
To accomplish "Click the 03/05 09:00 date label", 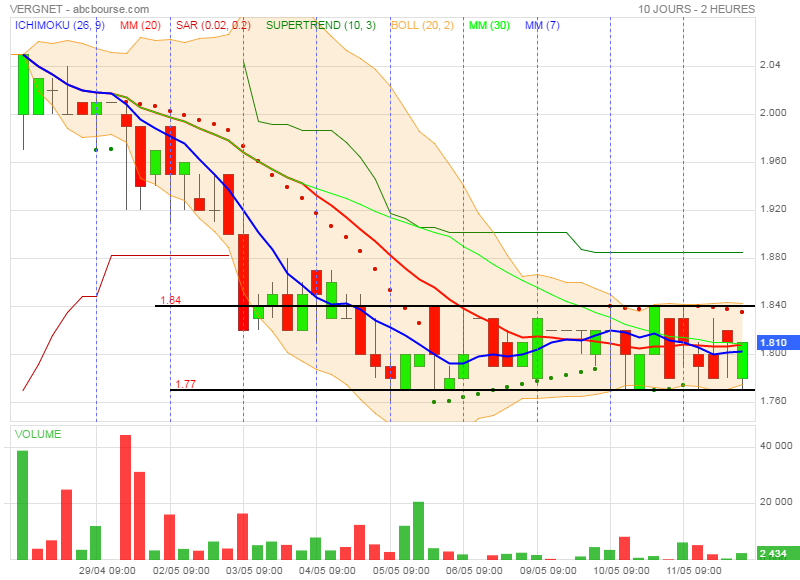I will tap(254, 570).
